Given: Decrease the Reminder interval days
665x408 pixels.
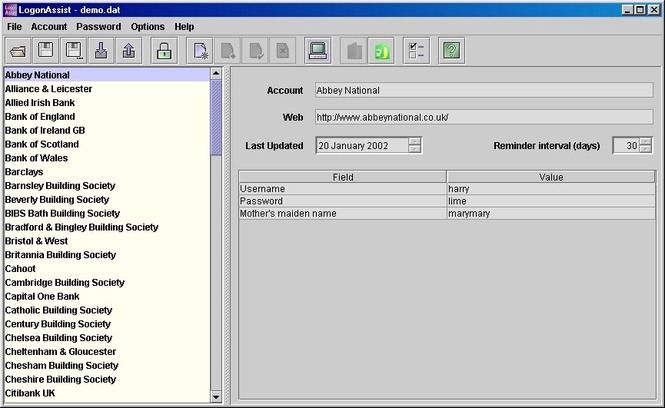Looking at the screenshot, I should [645, 149].
